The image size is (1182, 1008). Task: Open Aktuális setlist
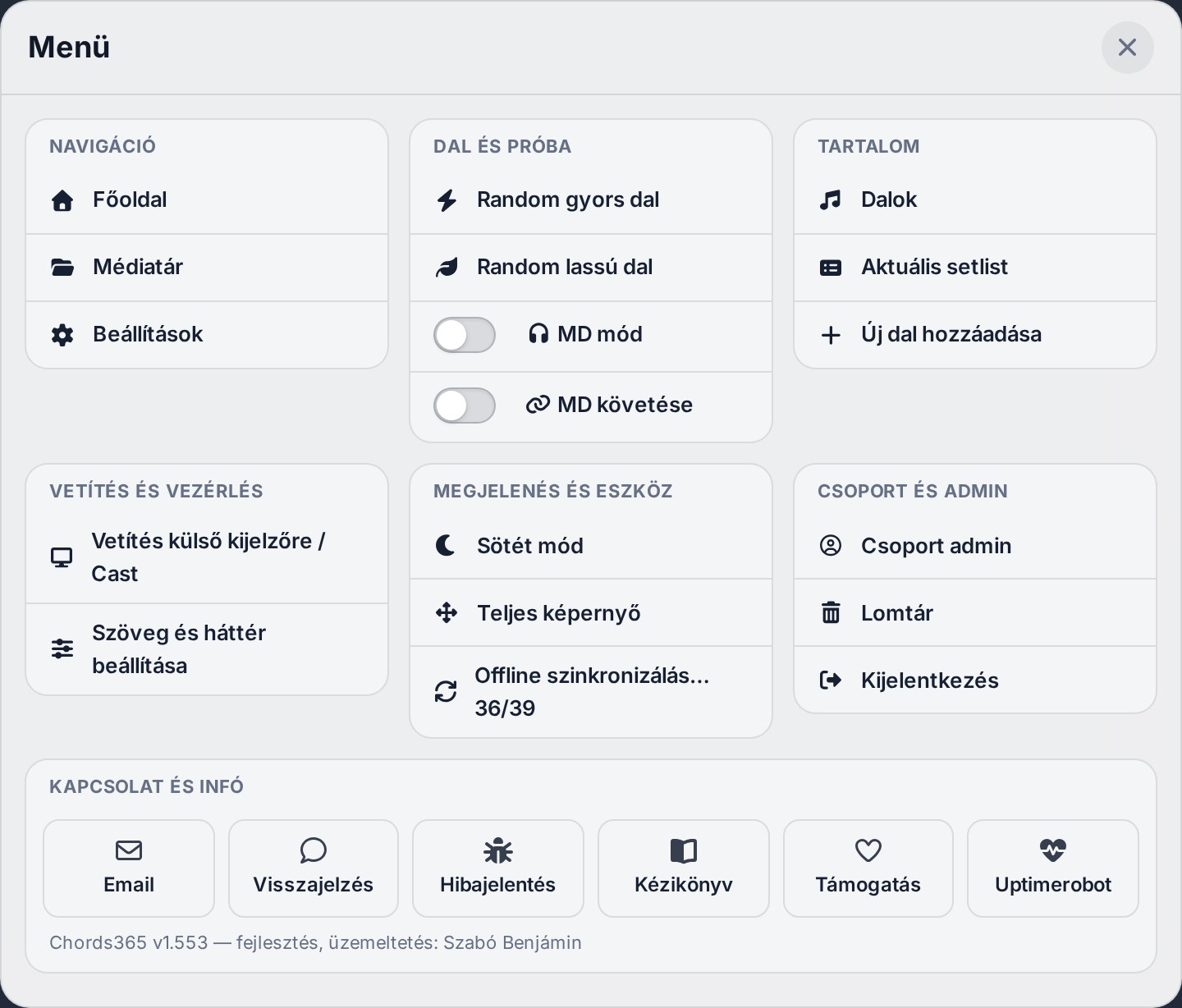pyautogui.click(x=975, y=268)
